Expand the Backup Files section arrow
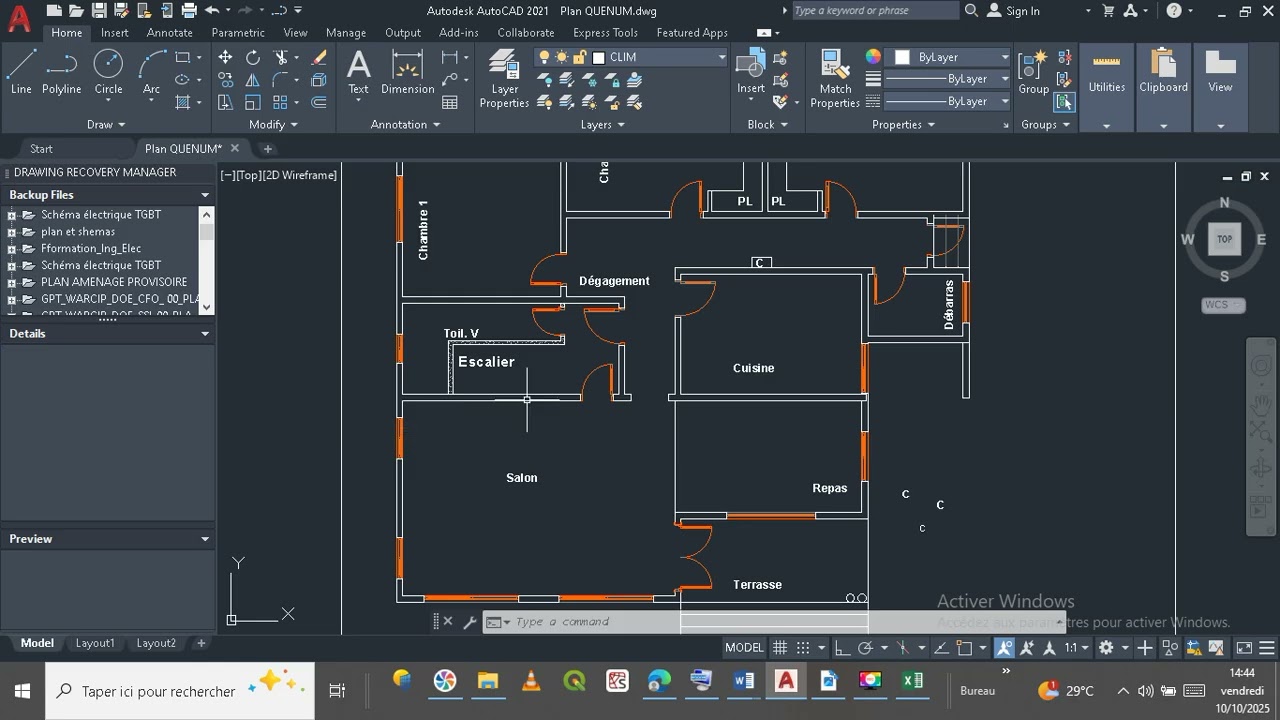 (x=205, y=195)
